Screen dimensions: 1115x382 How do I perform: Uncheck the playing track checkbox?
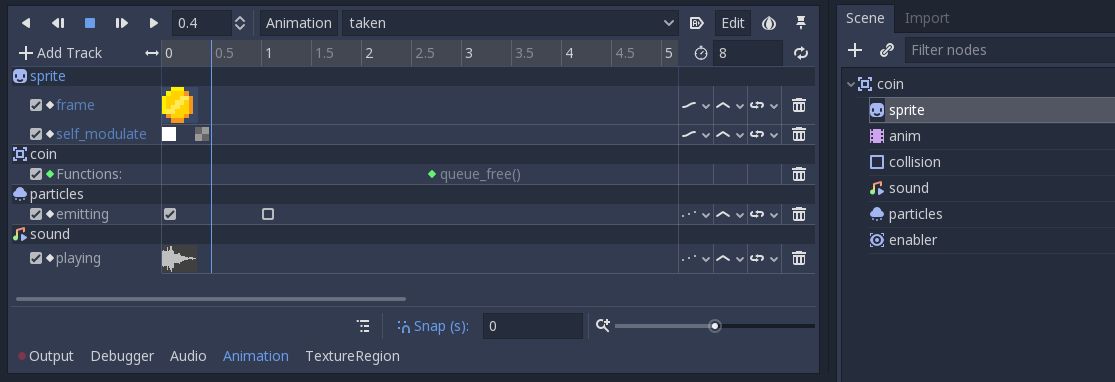click(x=36, y=258)
